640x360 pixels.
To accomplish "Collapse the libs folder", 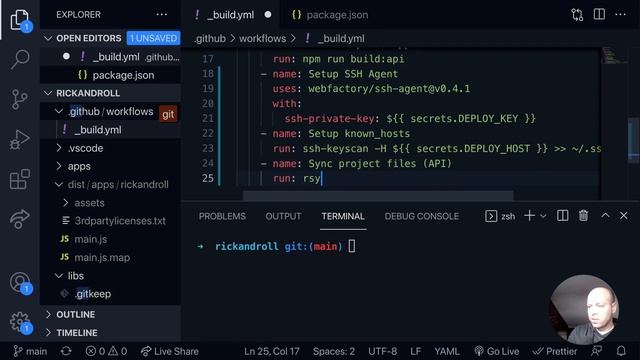I will 59,276.
